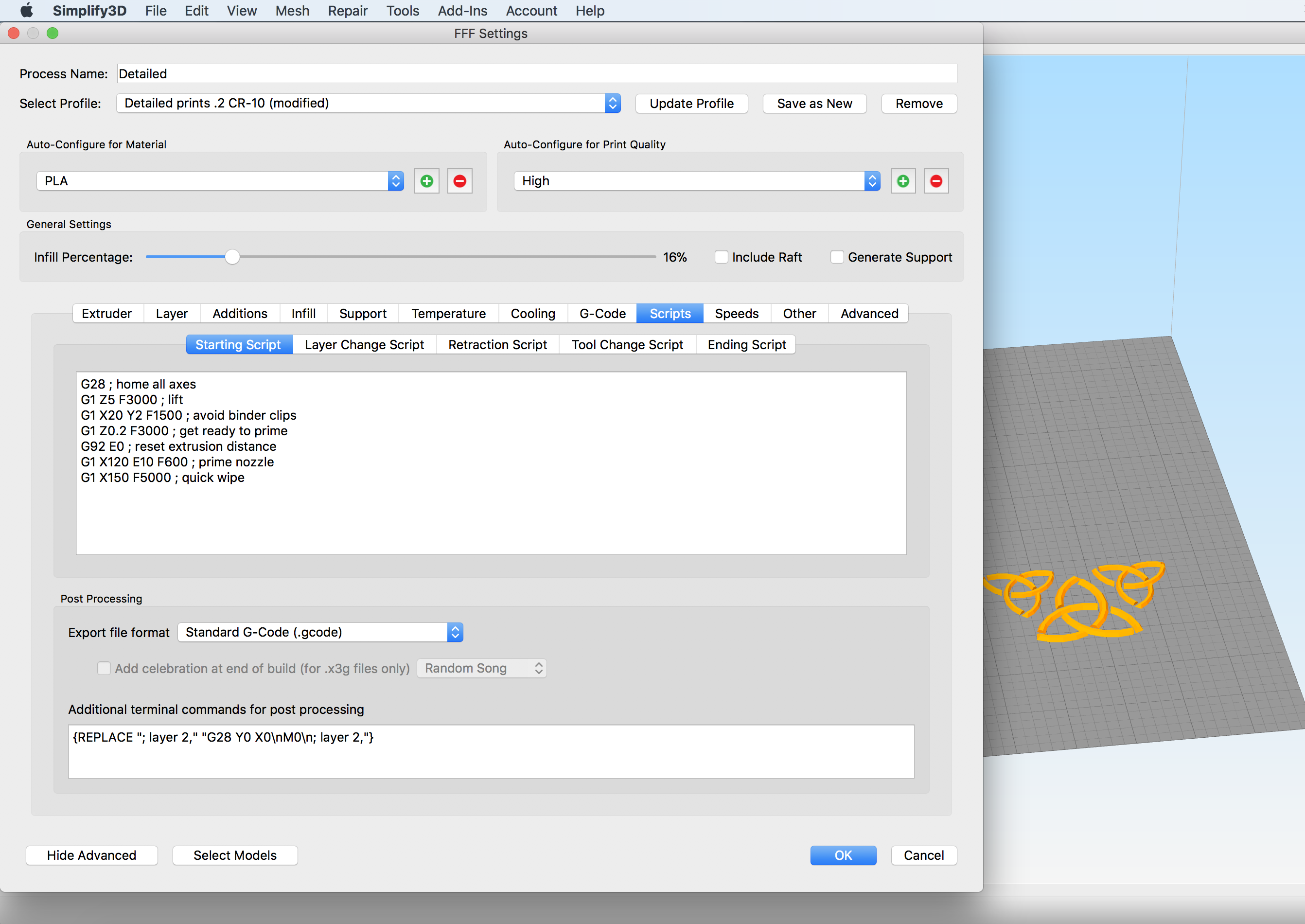Click into the Process Name field
Viewport: 1305px width, 924px height.
536,74
